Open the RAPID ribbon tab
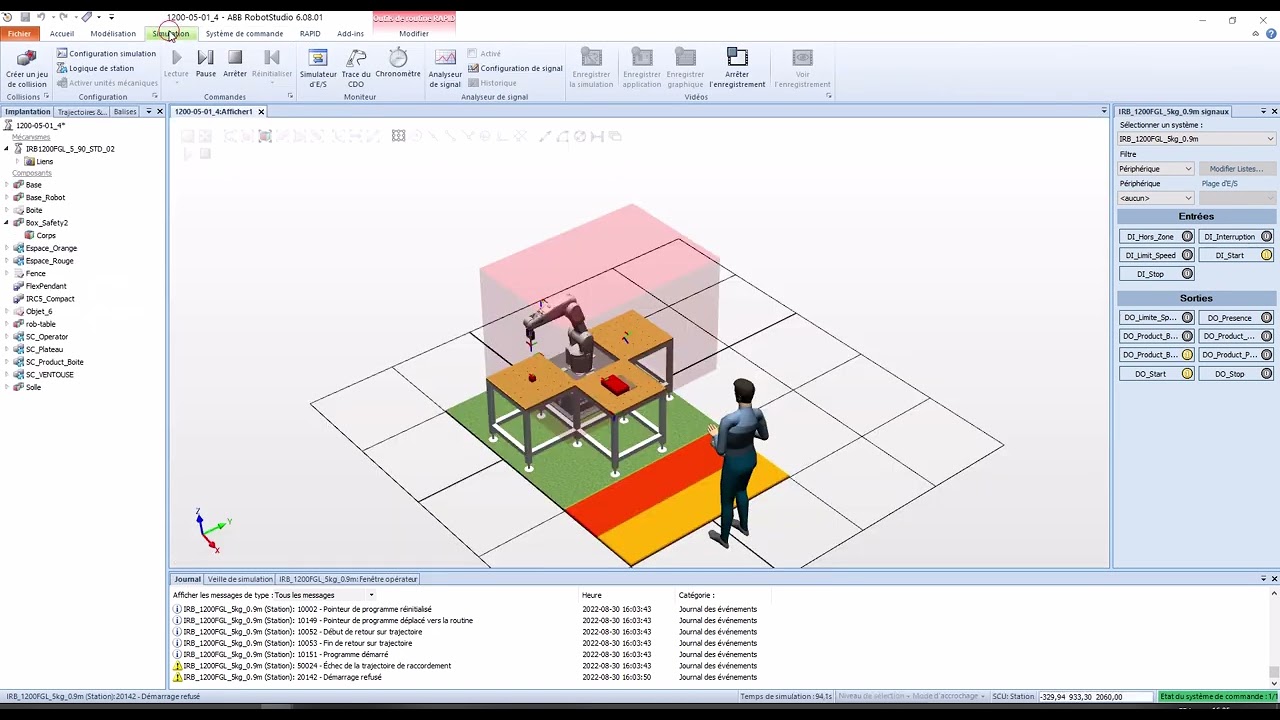 [310, 34]
